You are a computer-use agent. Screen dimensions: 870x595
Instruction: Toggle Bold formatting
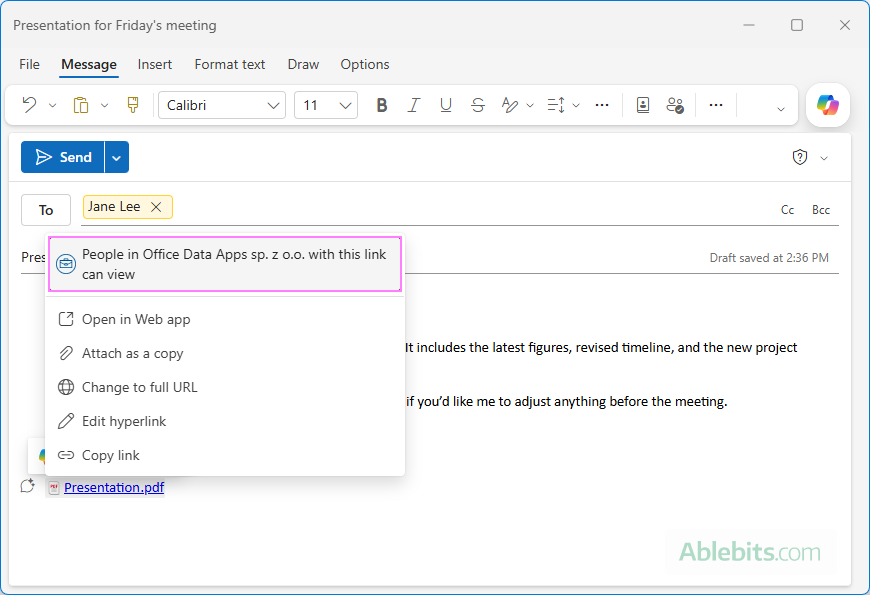coord(382,105)
